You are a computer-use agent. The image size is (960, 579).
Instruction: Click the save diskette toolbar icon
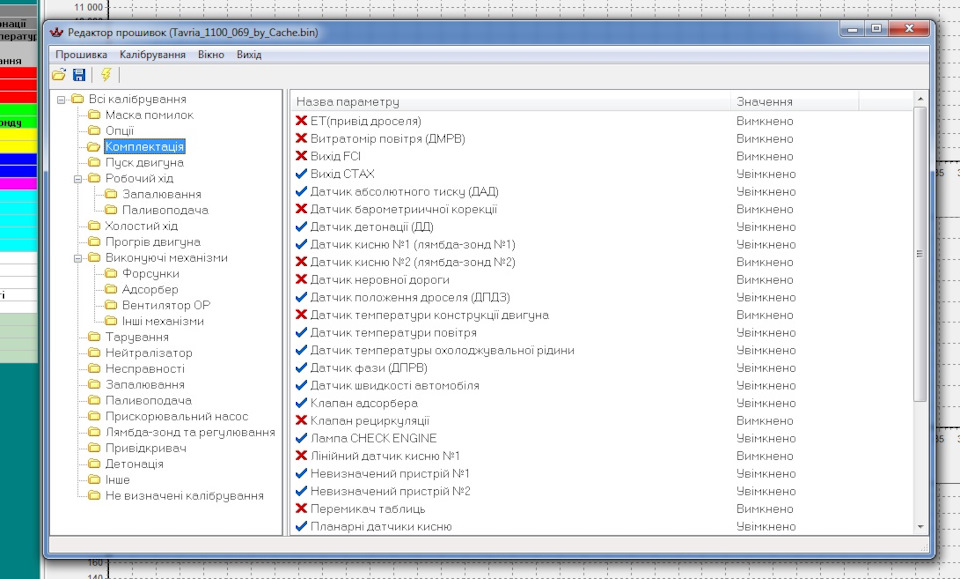(x=79, y=75)
